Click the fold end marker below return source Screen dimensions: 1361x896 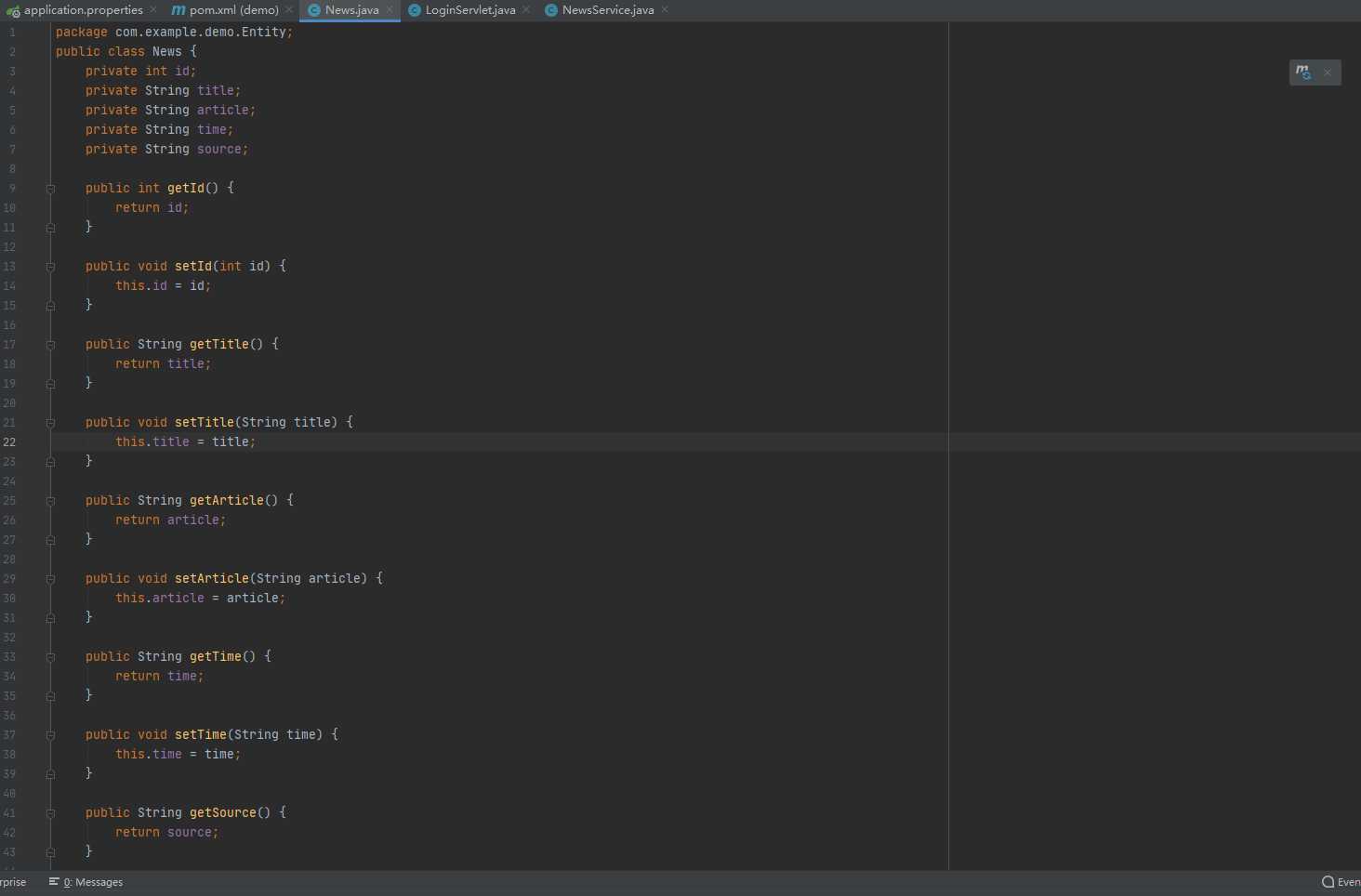click(x=50, y=852)
